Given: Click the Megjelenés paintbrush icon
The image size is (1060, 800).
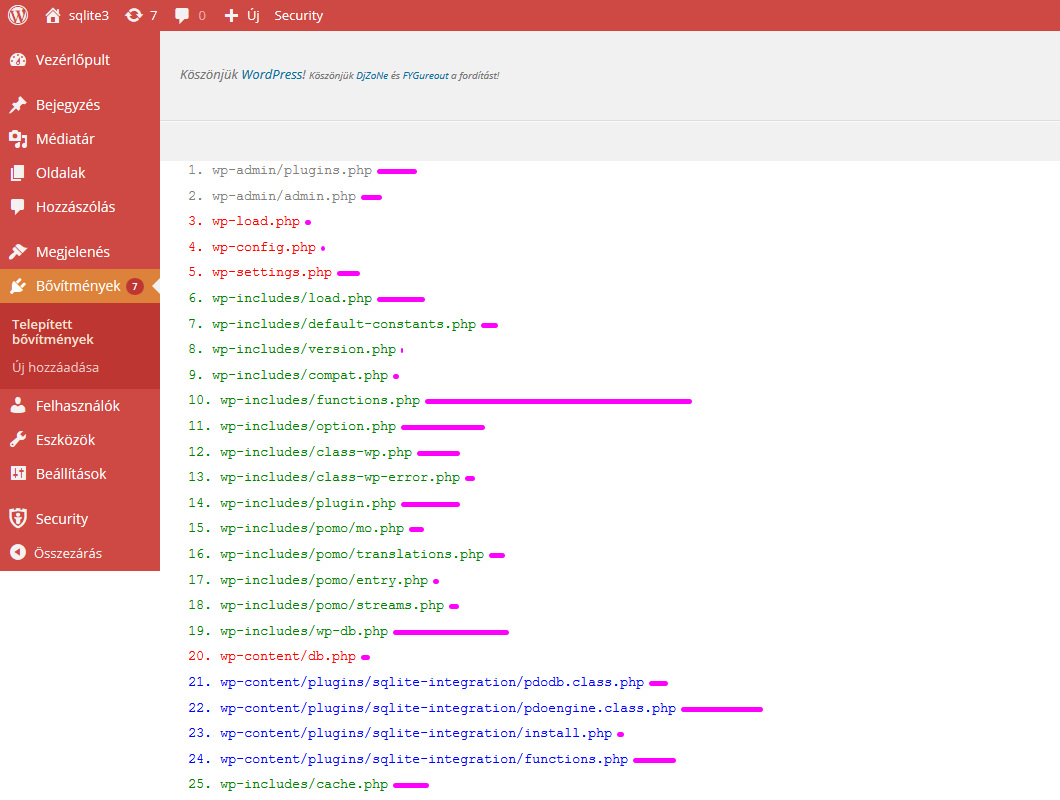Looking at the screenshot, I should pos(18,252).
